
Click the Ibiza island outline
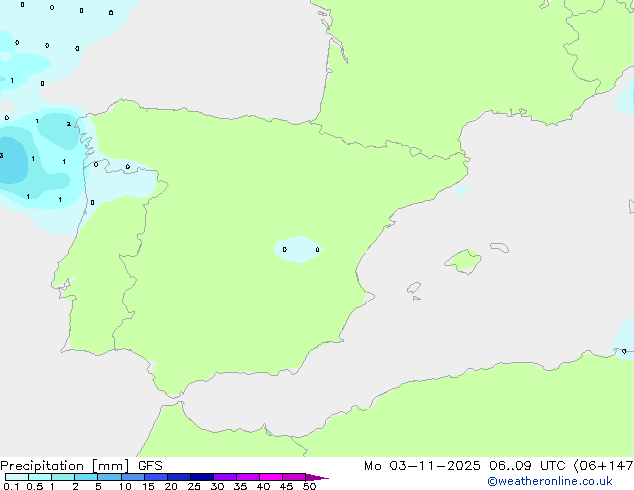pyautogui.click(x=414, y=288)
